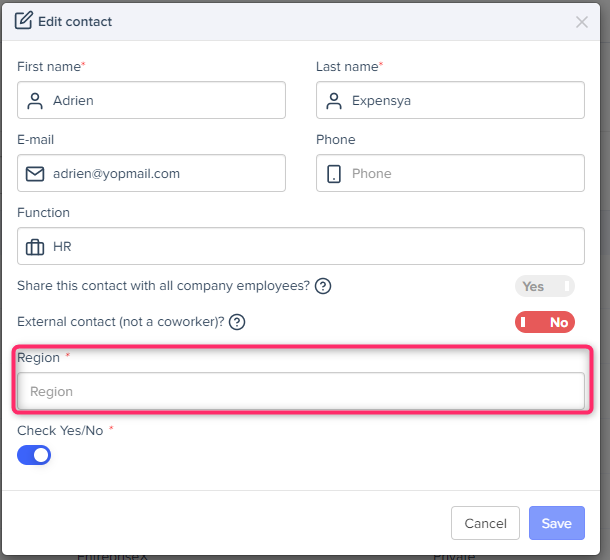
Task: Click the edit pencil icon in header
Action: tap(23, 21)
